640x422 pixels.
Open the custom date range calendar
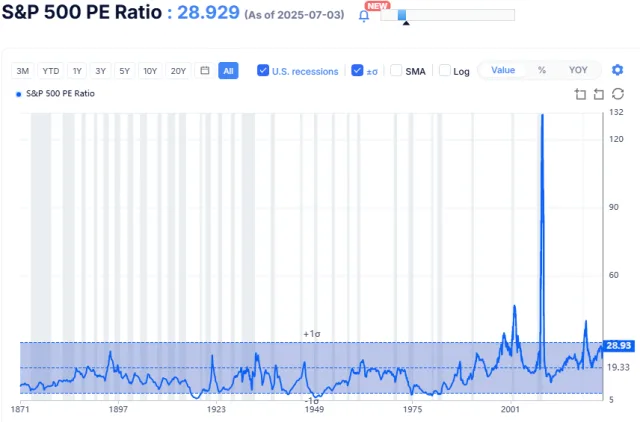tap(205, 71)
